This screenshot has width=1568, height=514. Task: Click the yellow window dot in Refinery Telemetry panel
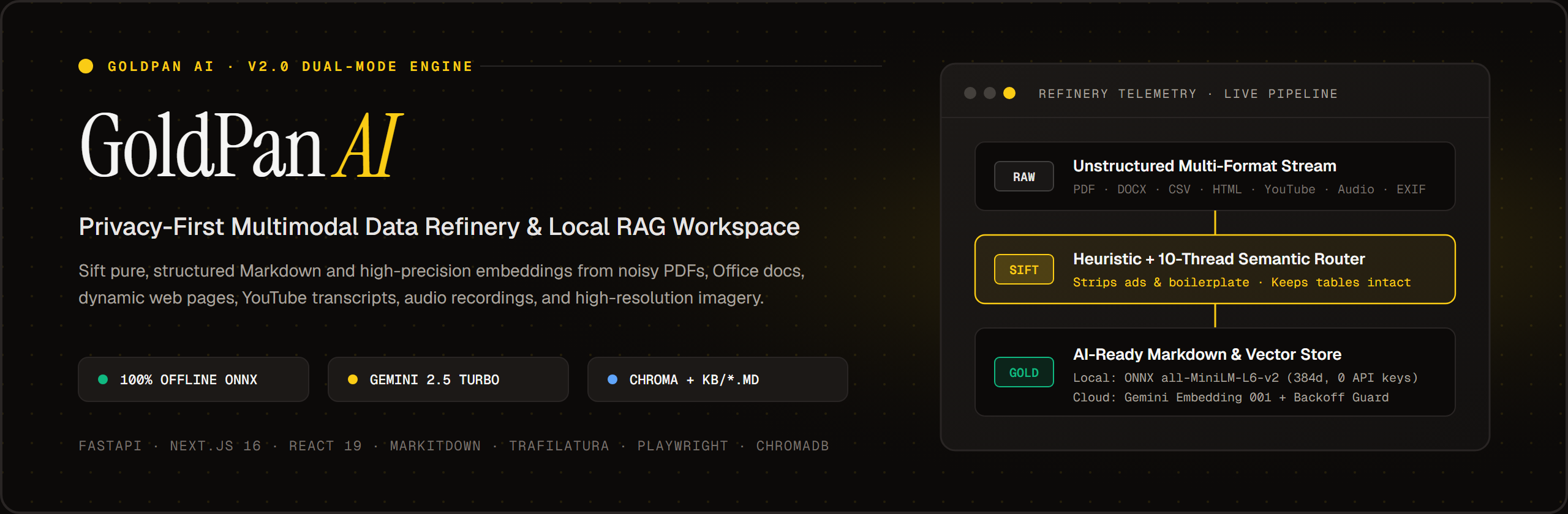point(1009,93)
